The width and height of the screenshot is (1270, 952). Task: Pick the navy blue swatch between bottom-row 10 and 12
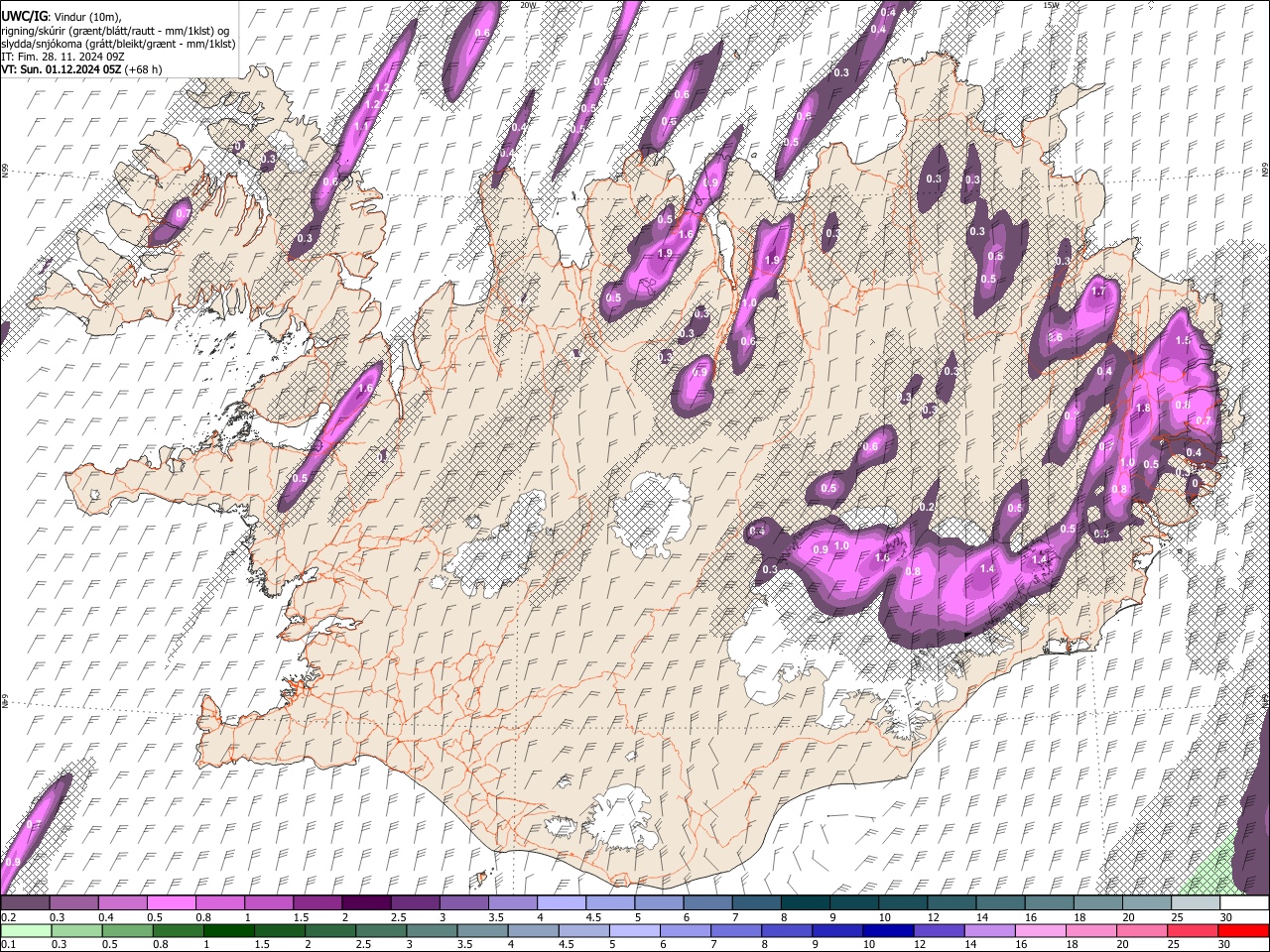point(887,930)
